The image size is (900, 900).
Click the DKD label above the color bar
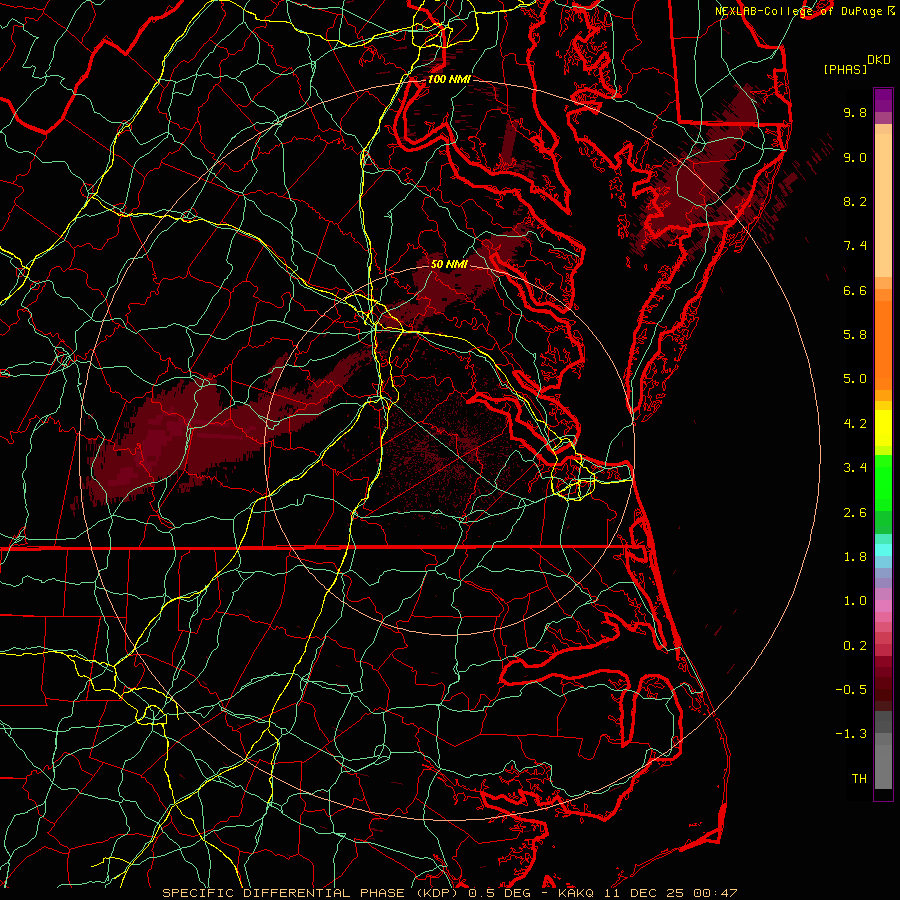[x=879, y=60]
